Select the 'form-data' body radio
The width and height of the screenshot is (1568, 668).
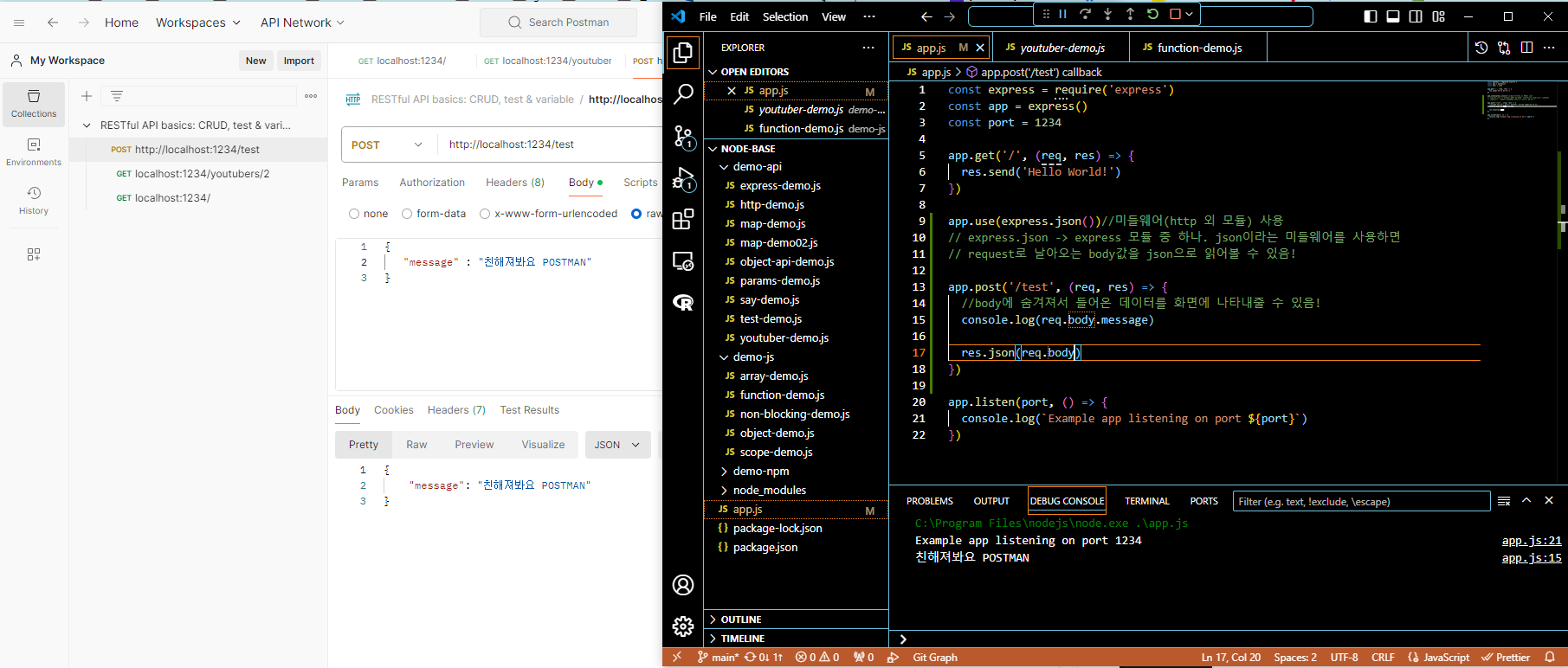(407, 214)
